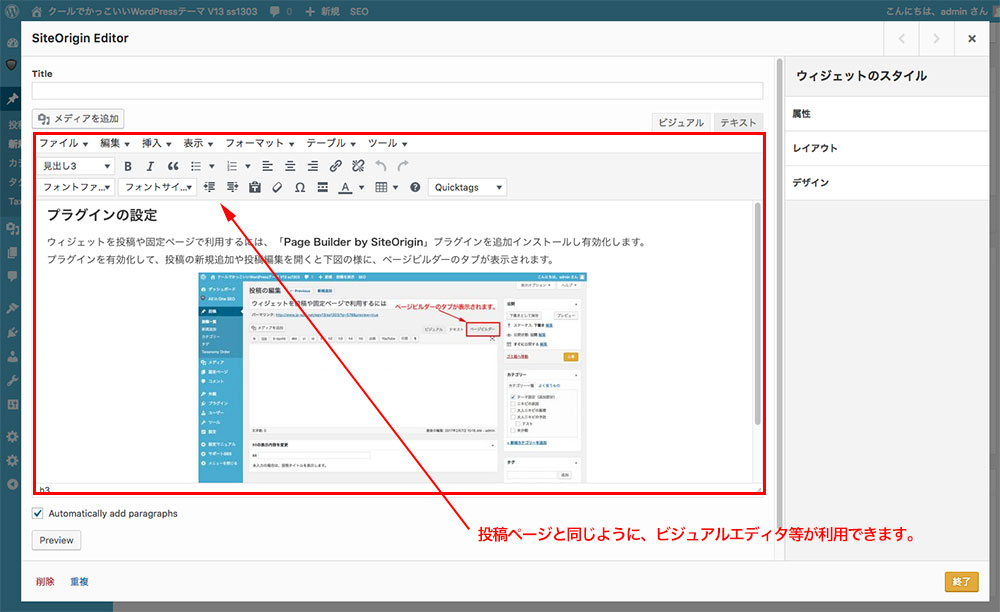Image resolution: width=1000 pixels, height=612 pixels.
Task: Click the home icon in the admin bar
Action: tap(36, 11)
